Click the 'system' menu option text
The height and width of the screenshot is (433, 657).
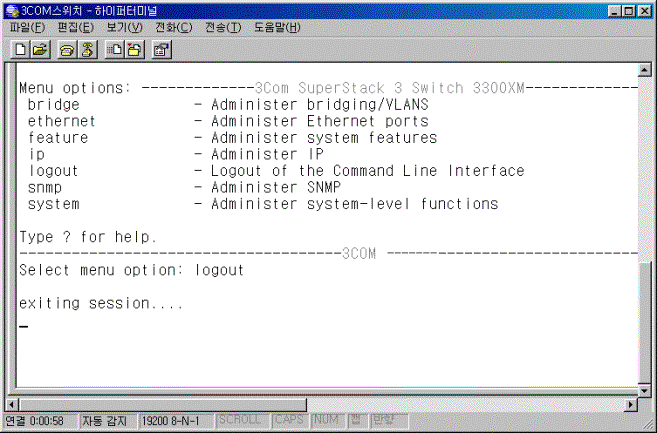(x=54, y=204)
